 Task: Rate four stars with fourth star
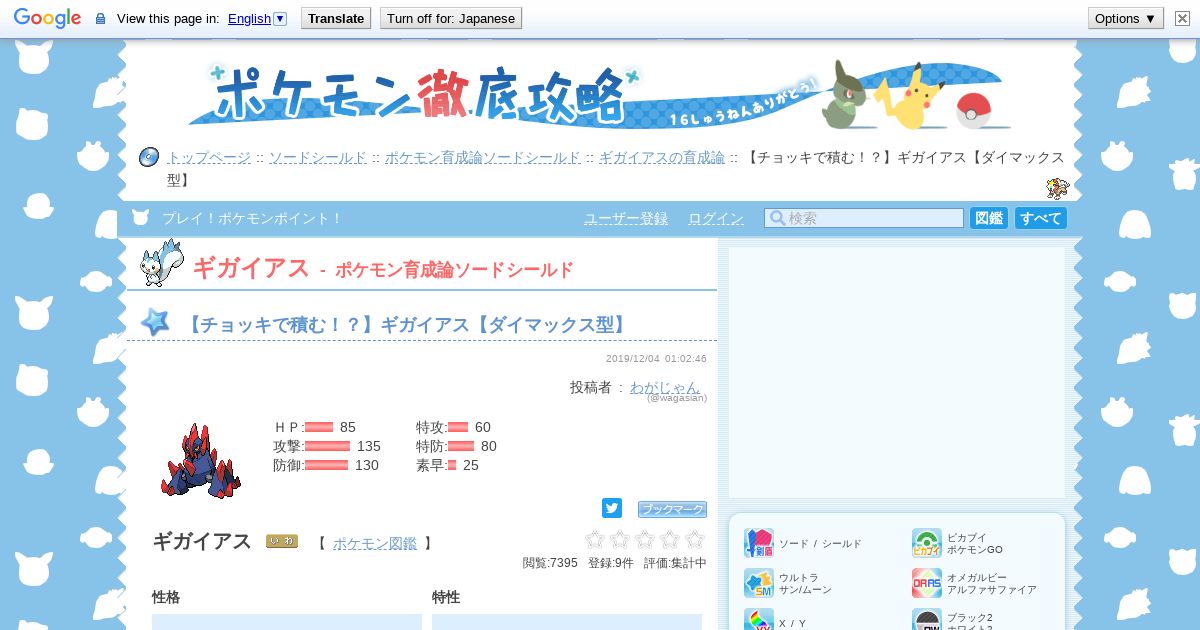[670, 539]
